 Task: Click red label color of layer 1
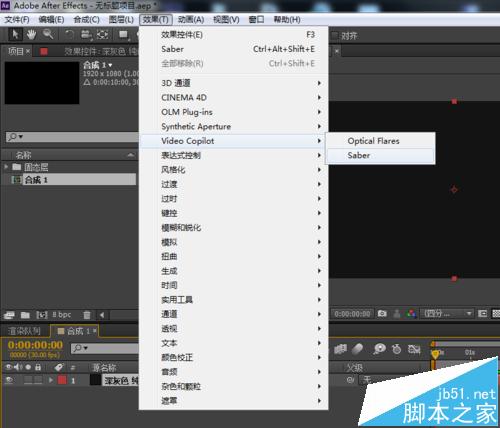(62, 380)
